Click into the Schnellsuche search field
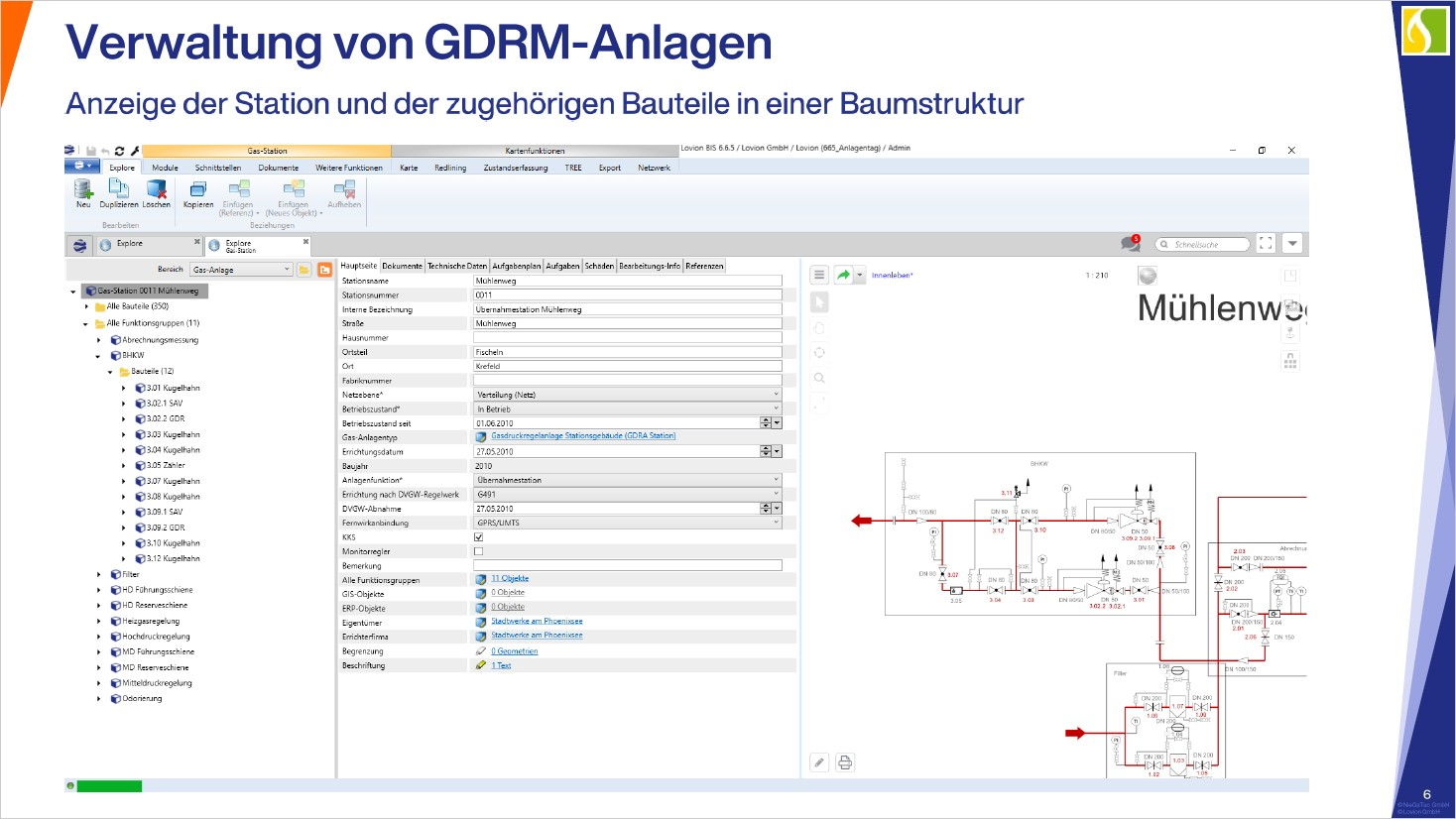 click(1207, 244)
